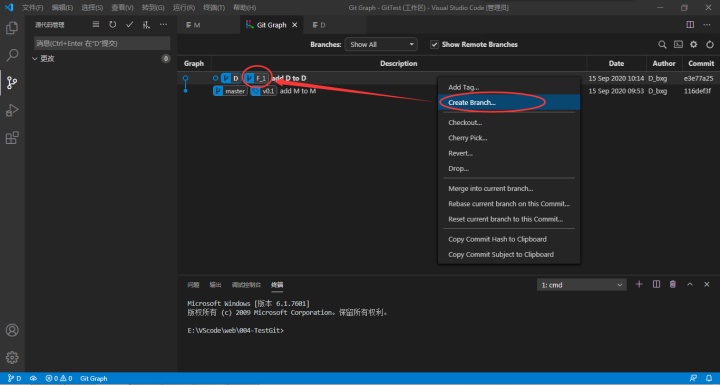
Task: Choose Merge into current branch
Action: tap(509, 188)
